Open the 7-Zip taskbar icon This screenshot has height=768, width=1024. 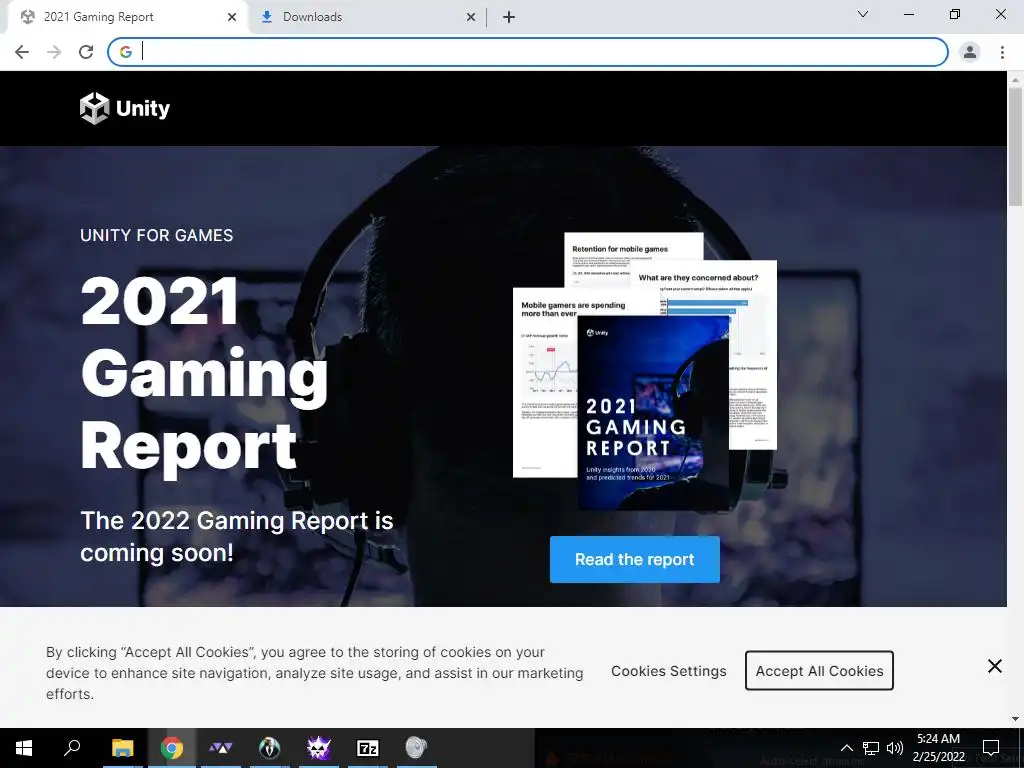point(368,748)
